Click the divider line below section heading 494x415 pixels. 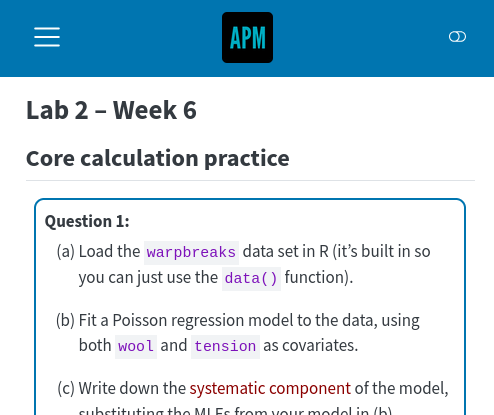click(250, 181)
